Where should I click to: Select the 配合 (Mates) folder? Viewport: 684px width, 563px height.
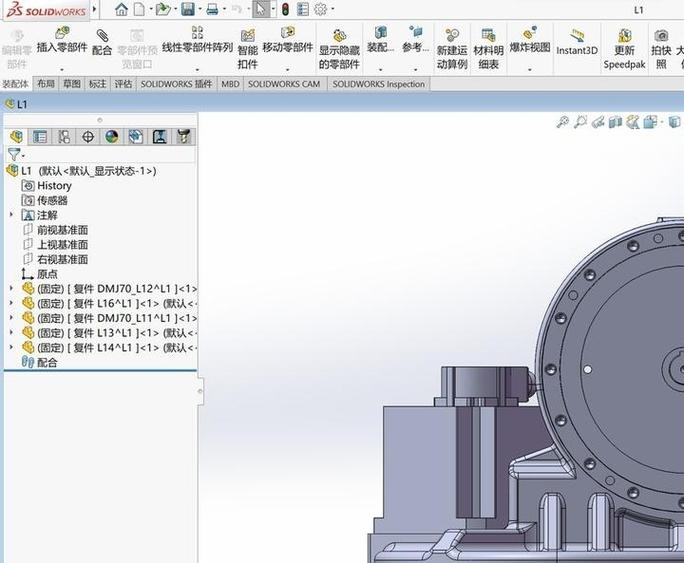(39, 362)
